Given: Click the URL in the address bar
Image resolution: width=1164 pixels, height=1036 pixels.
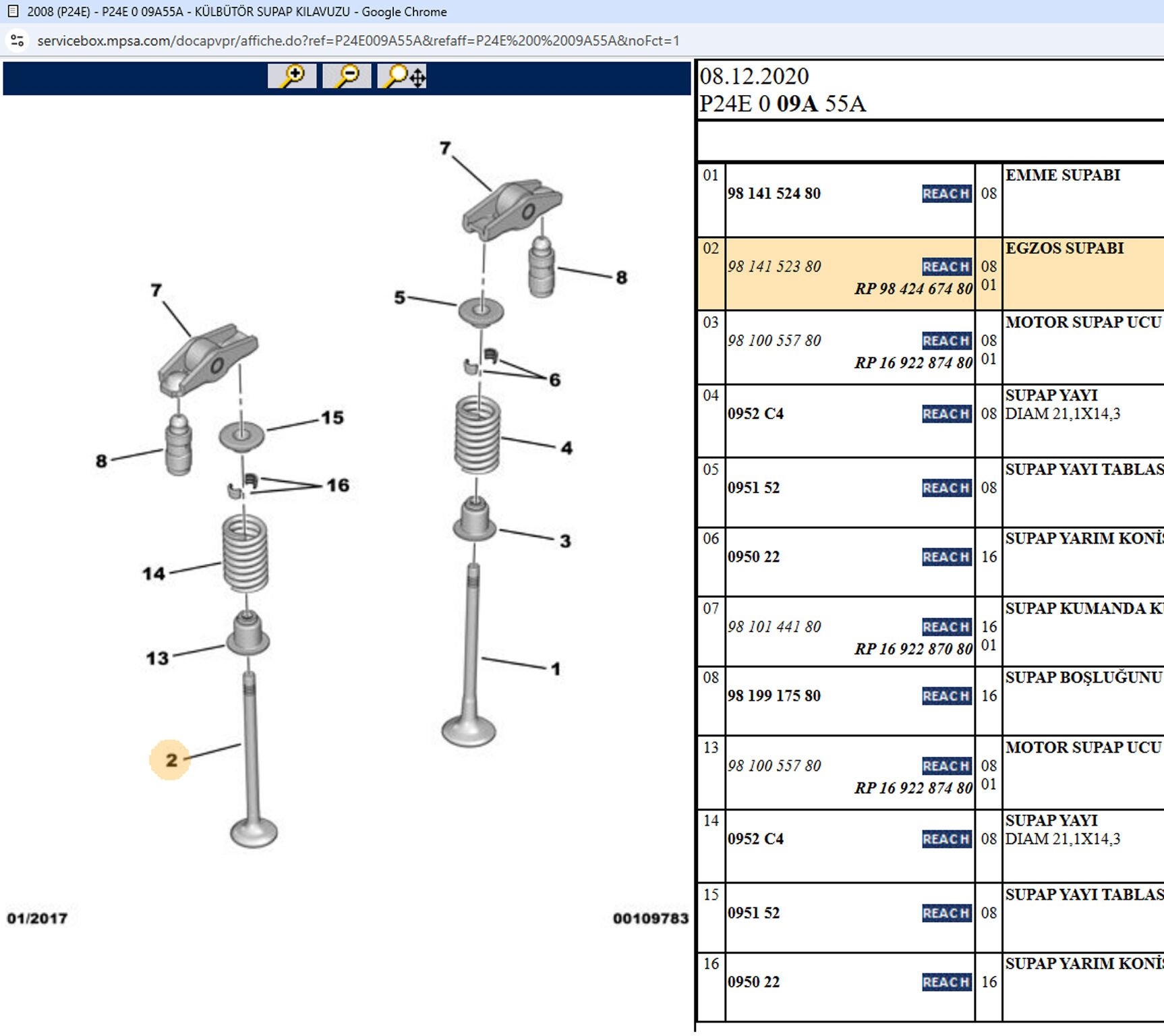Looking at the screenshot, I should click(x=358, y=40).
